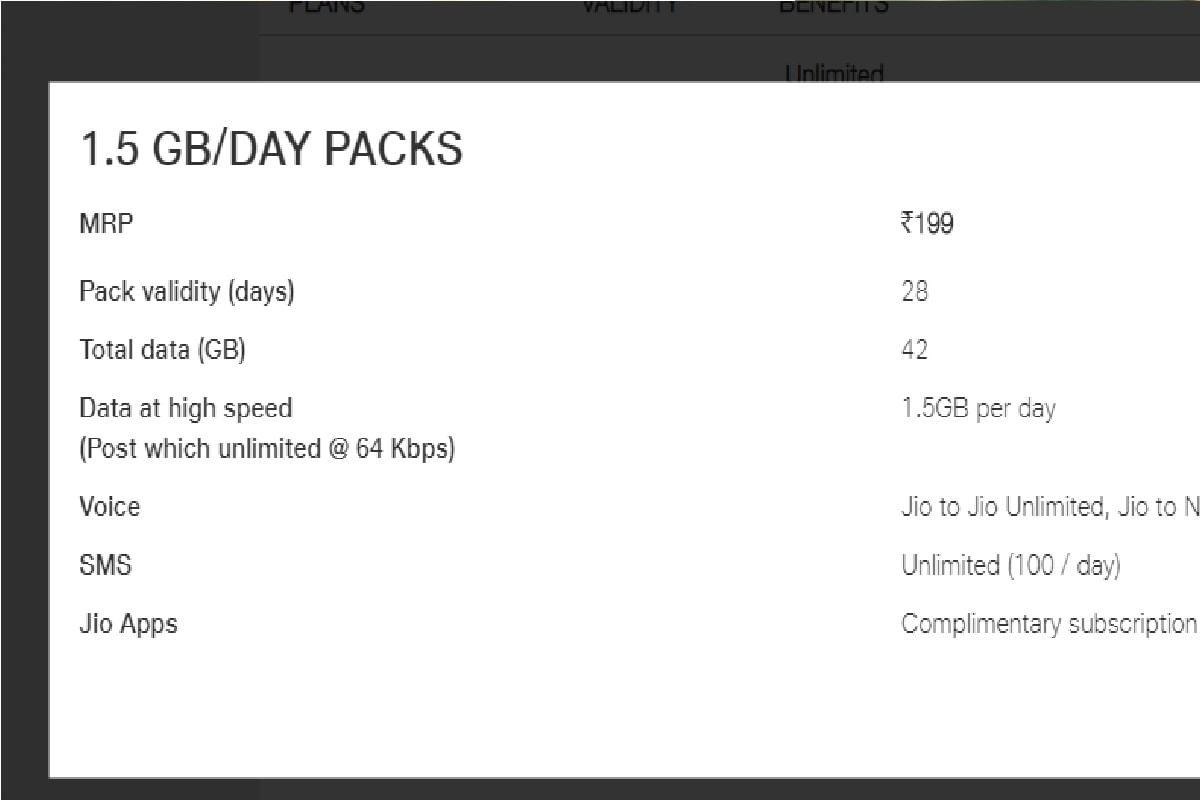
Task: Click the Unlimited text above the popup
Action: point(834,73)
